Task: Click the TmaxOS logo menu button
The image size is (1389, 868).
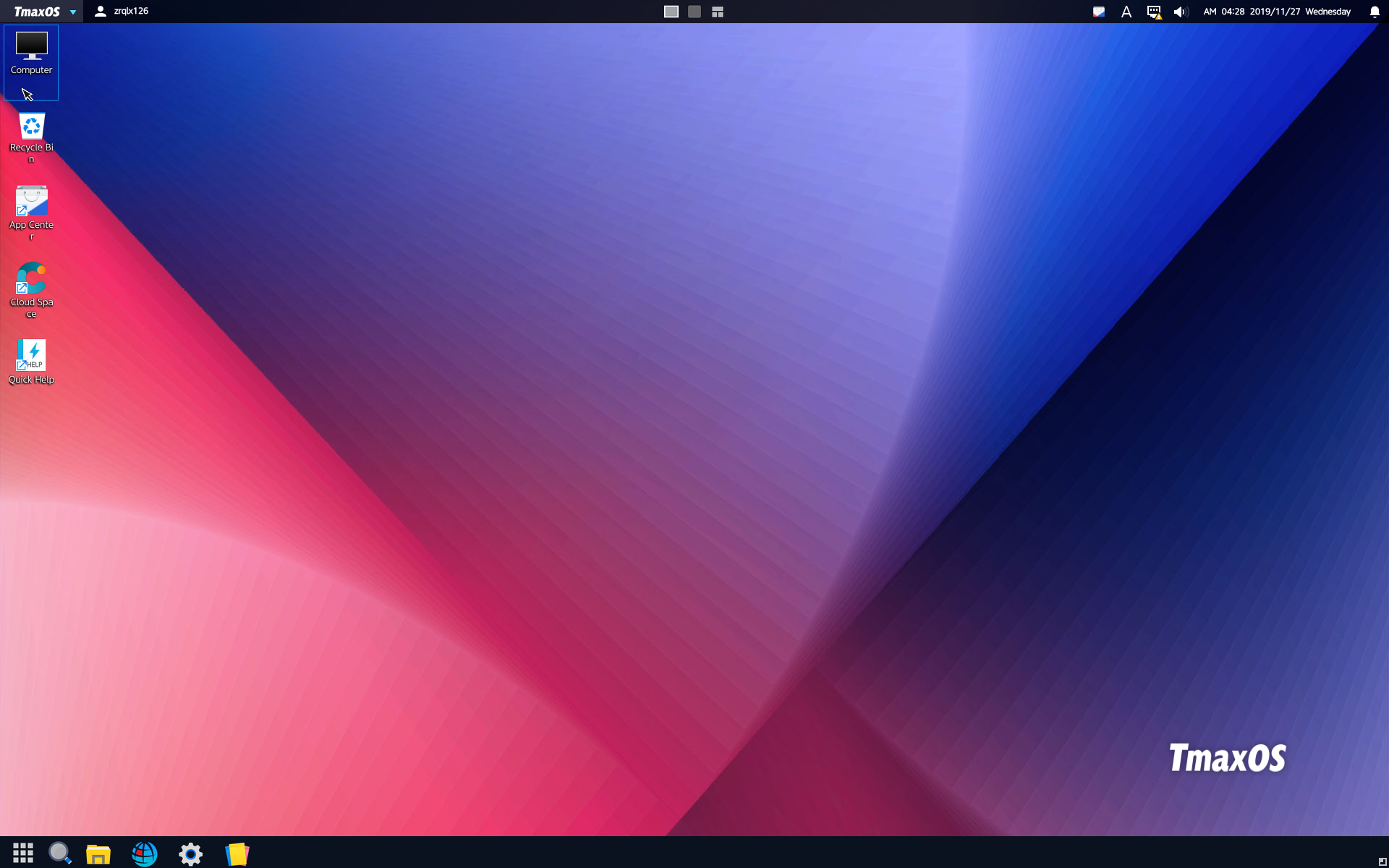Action: point(37,12)
